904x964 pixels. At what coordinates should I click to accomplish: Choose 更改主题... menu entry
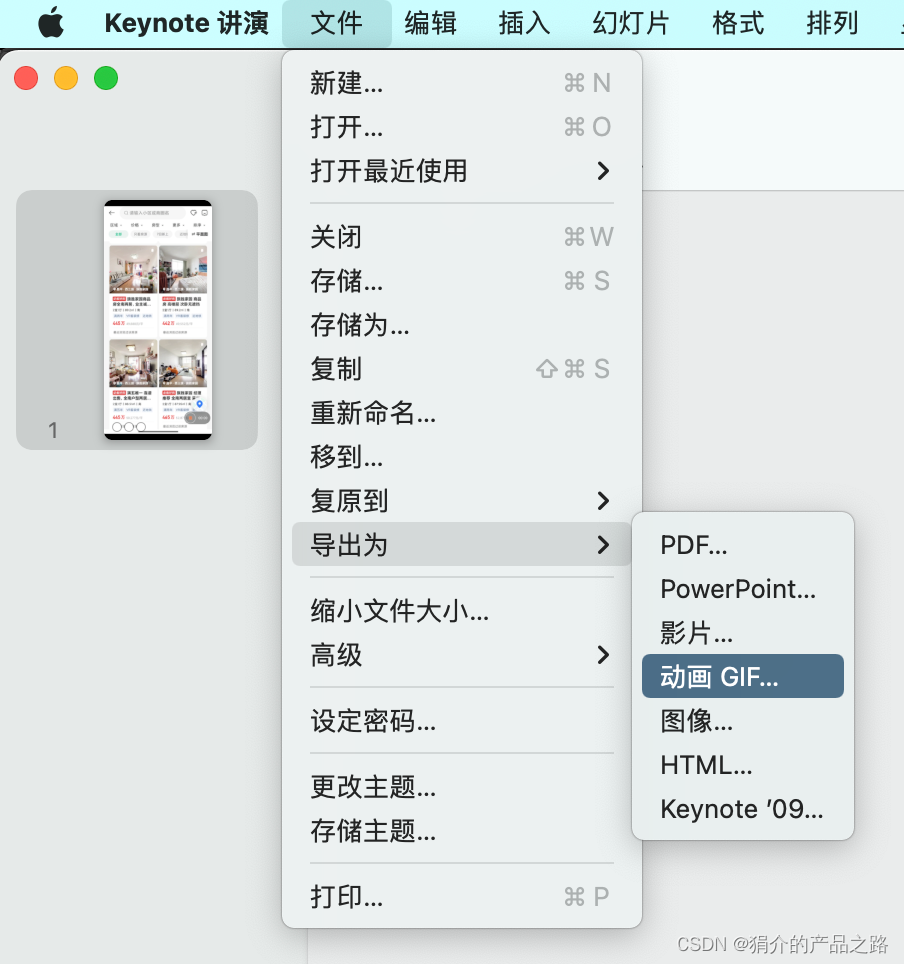[x=462, y=787]
